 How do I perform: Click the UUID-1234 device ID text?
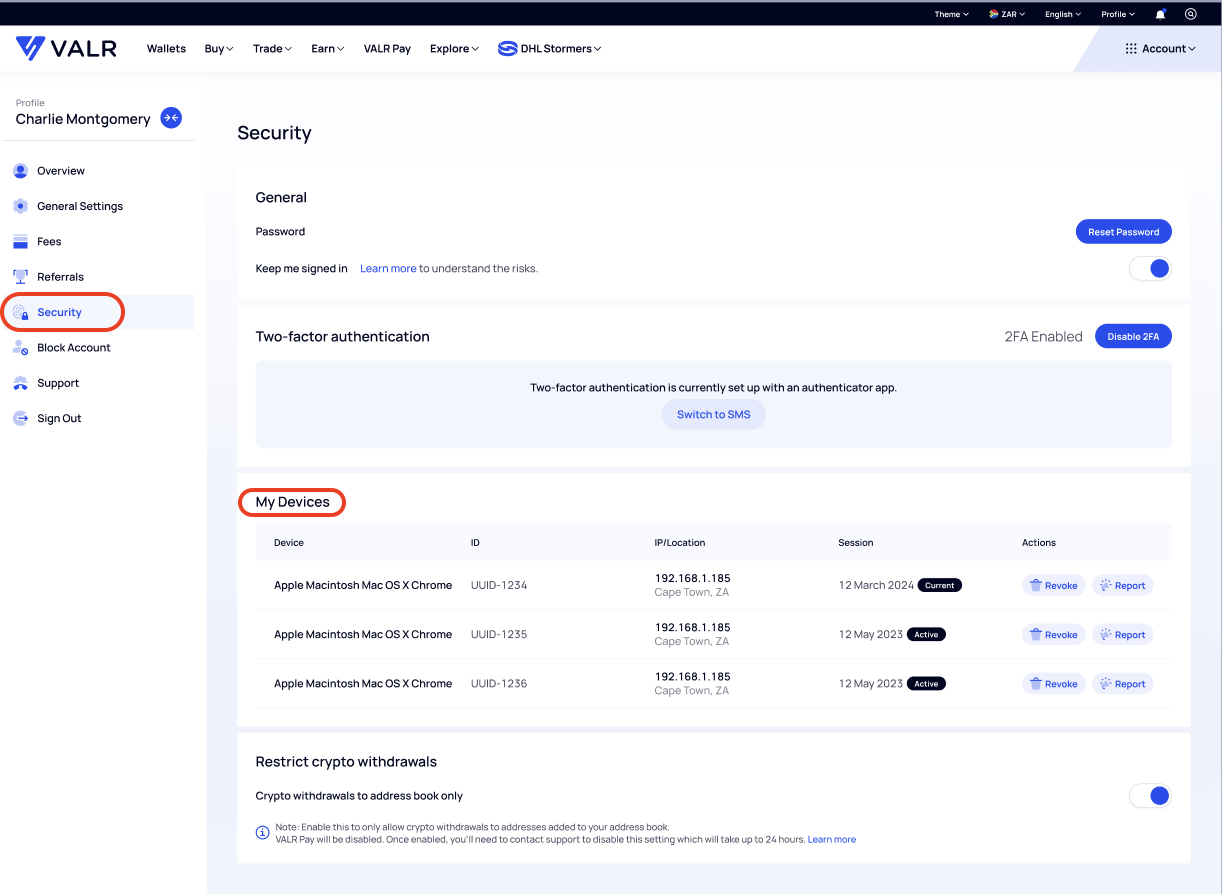(x=499, y=585)
